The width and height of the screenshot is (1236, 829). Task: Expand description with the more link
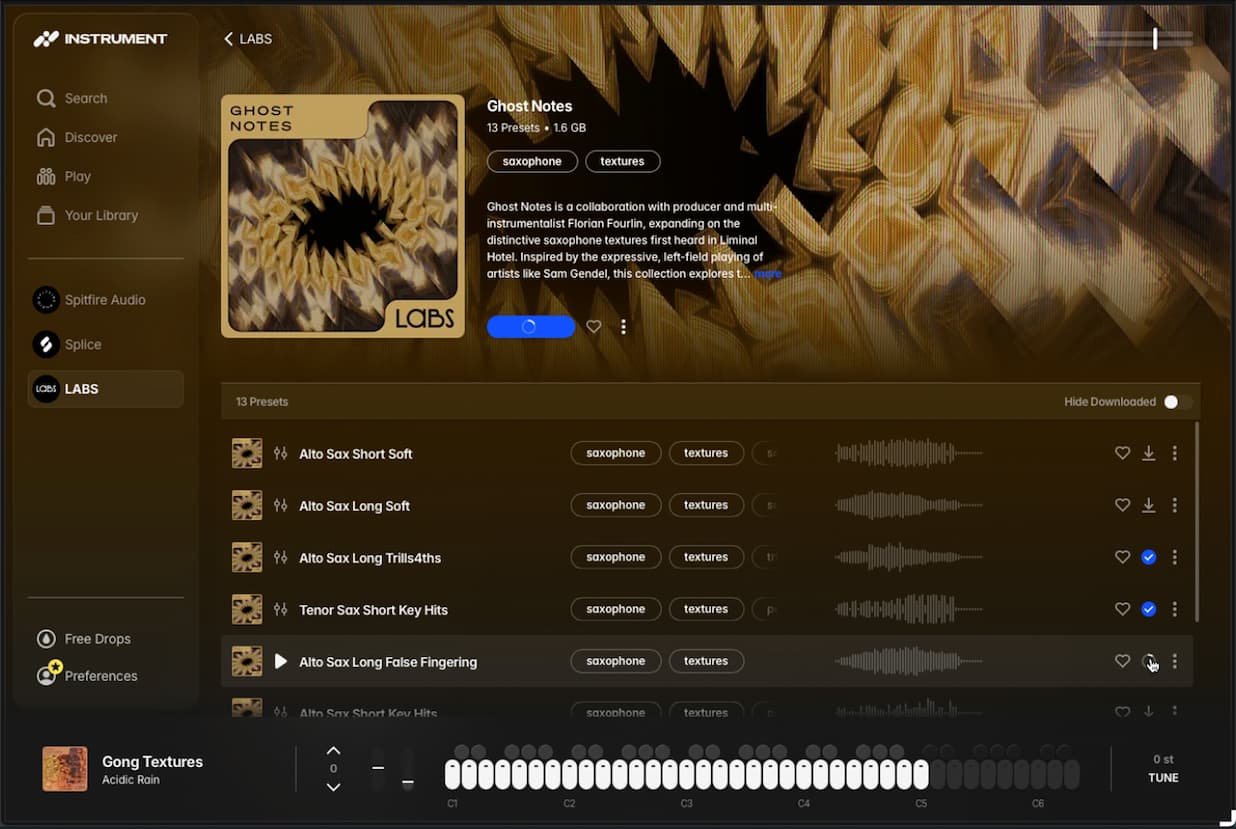(768, 274)
